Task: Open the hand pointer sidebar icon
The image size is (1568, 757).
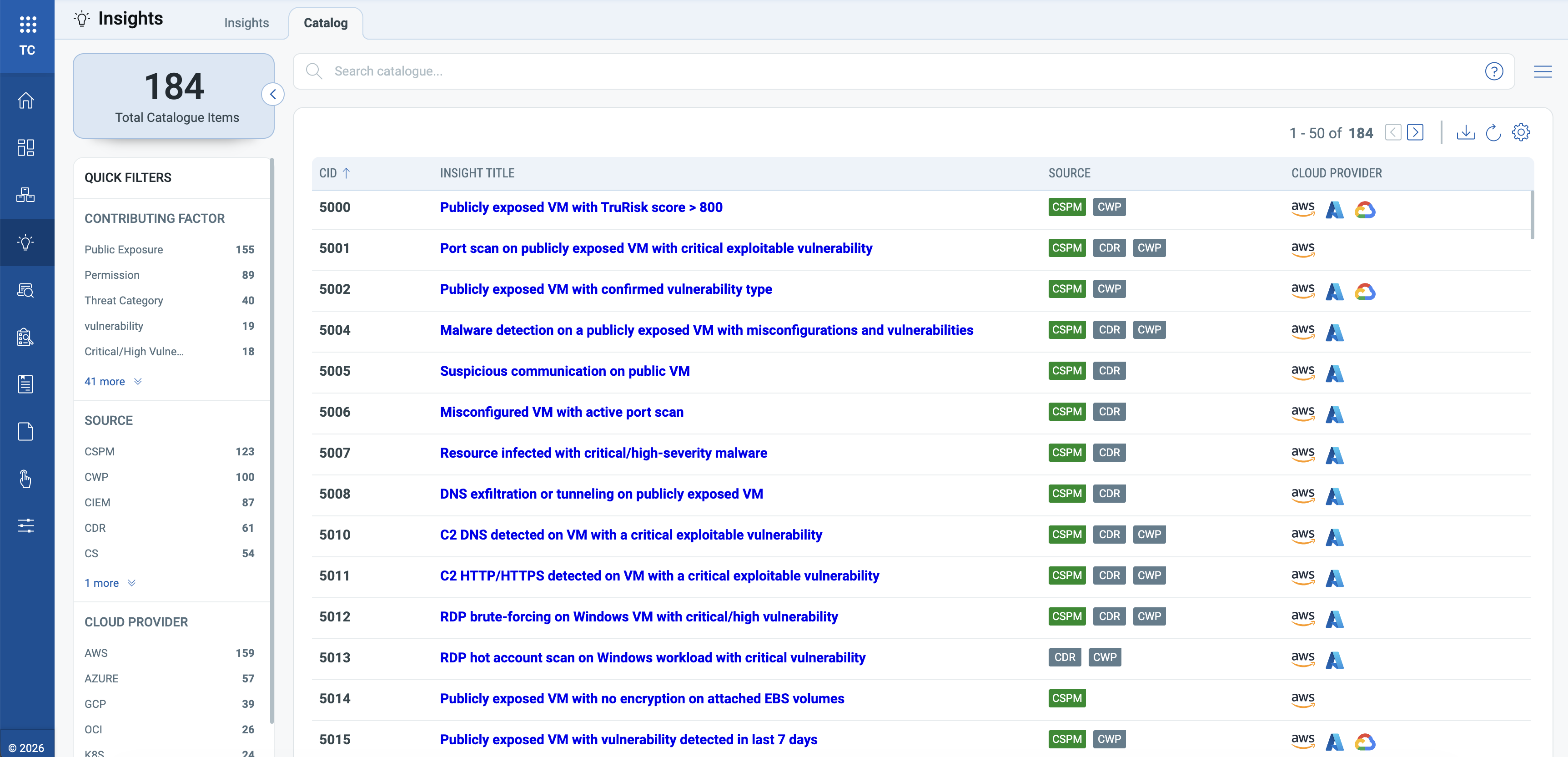Action: point(25,479)
